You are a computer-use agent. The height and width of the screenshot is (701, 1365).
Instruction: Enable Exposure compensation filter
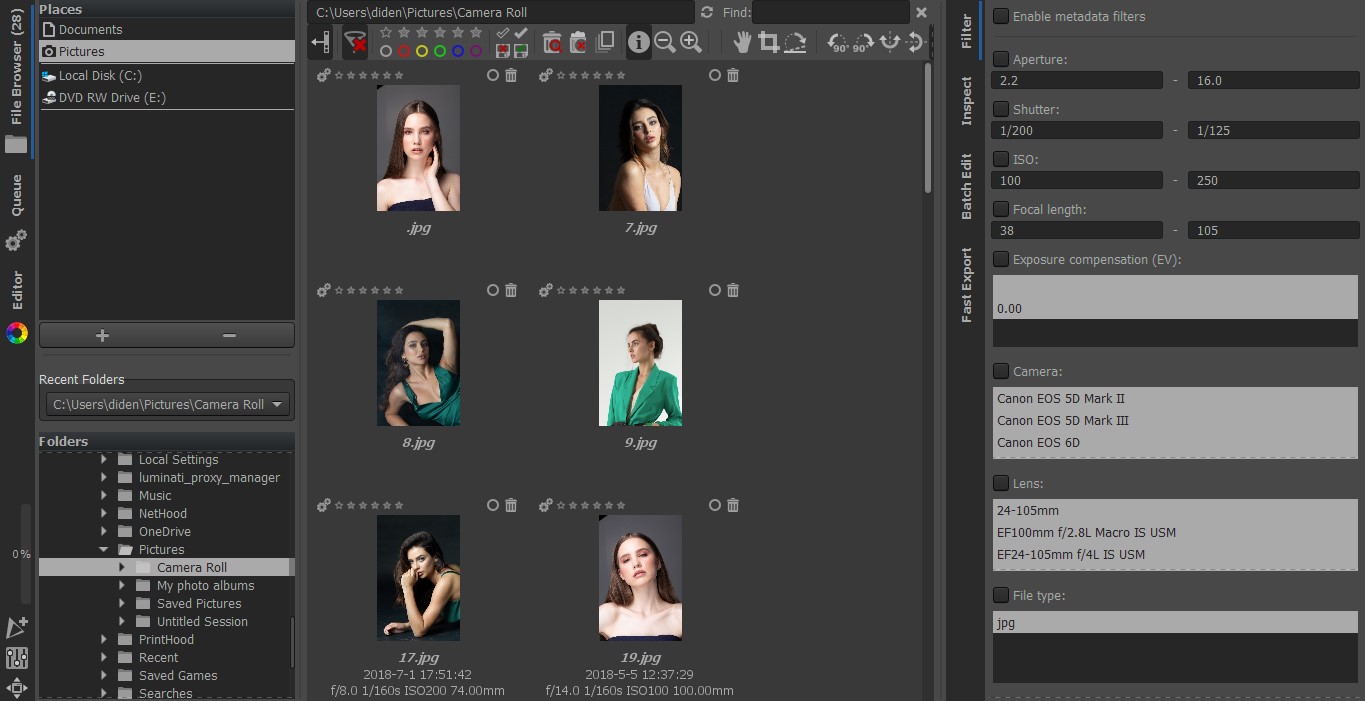[x=1001, y=259]
